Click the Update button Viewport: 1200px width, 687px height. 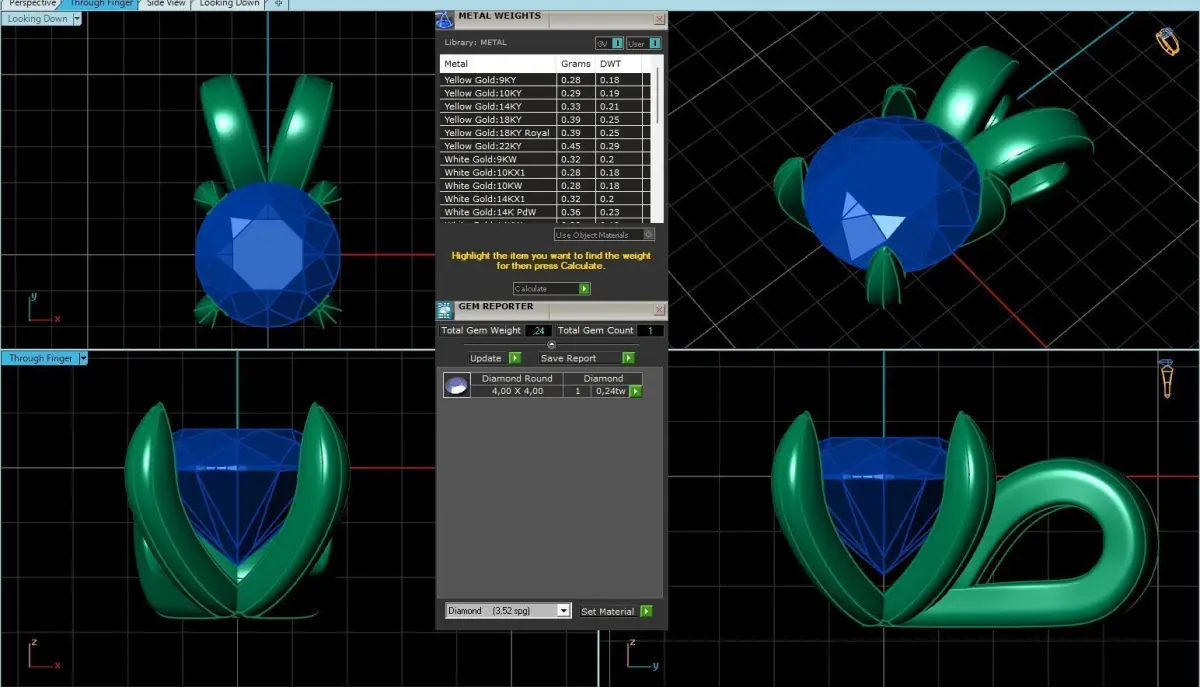487,358
